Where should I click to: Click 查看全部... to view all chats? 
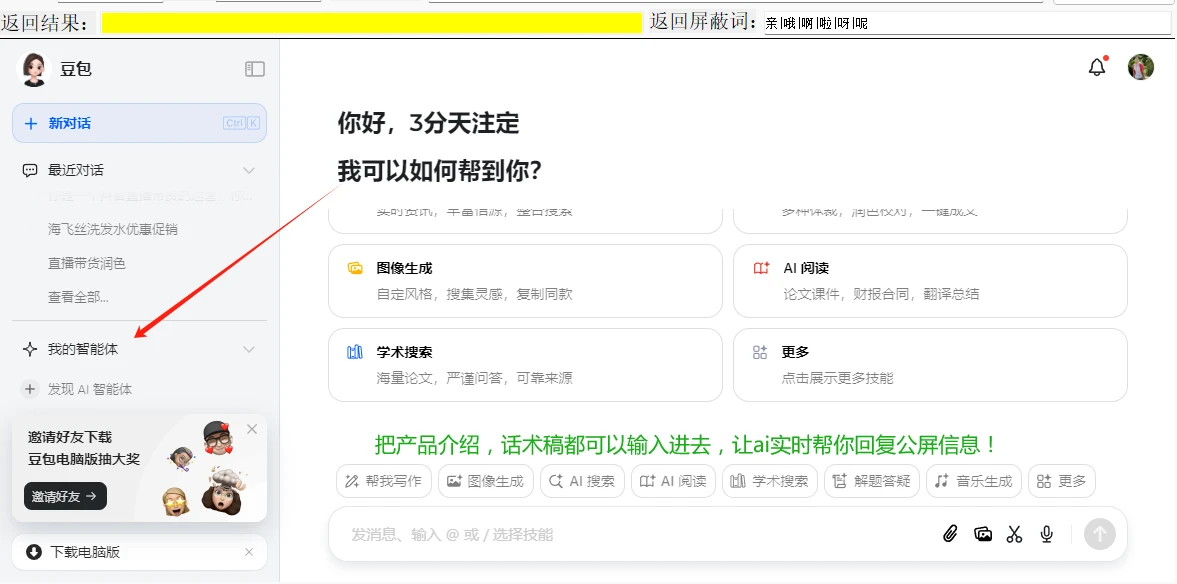tap(79, 297)
